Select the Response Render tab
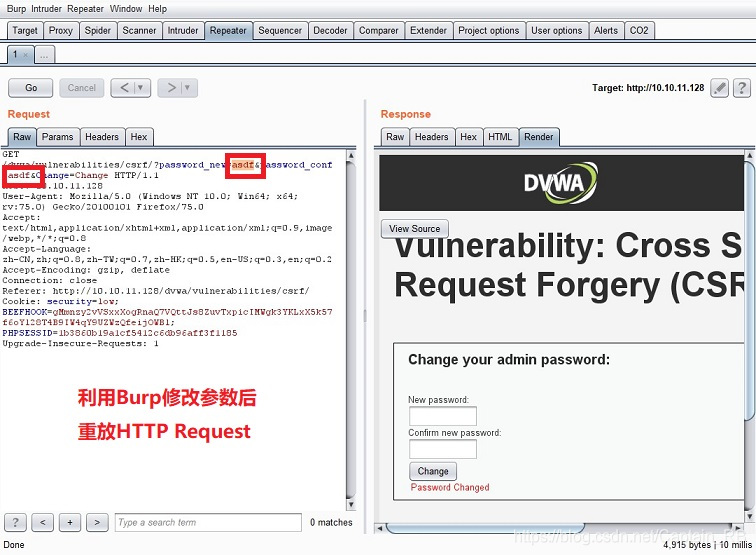The width and height of the screenshot is (756, 555). [x=539, y=137]
